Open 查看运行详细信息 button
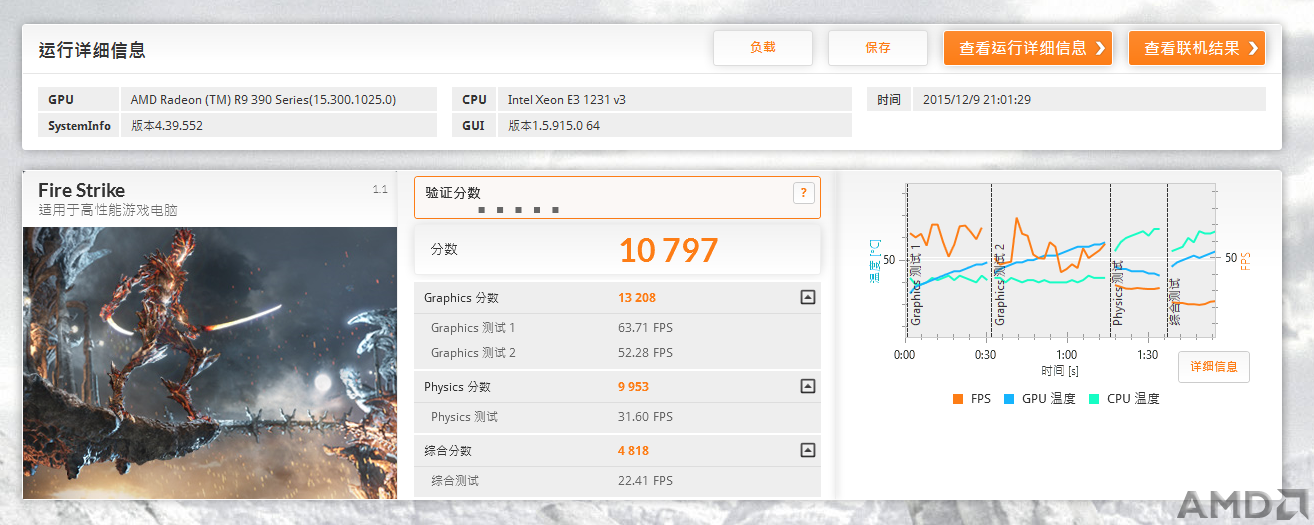 (x=1028, y=47)
